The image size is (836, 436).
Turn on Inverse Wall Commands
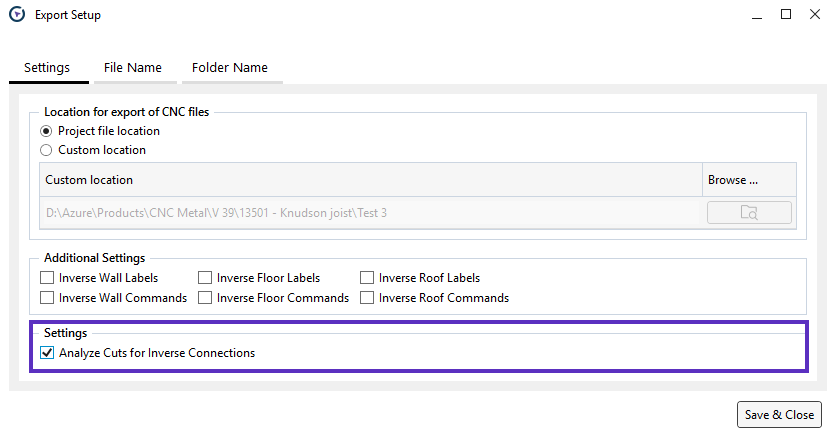(47, 298)
